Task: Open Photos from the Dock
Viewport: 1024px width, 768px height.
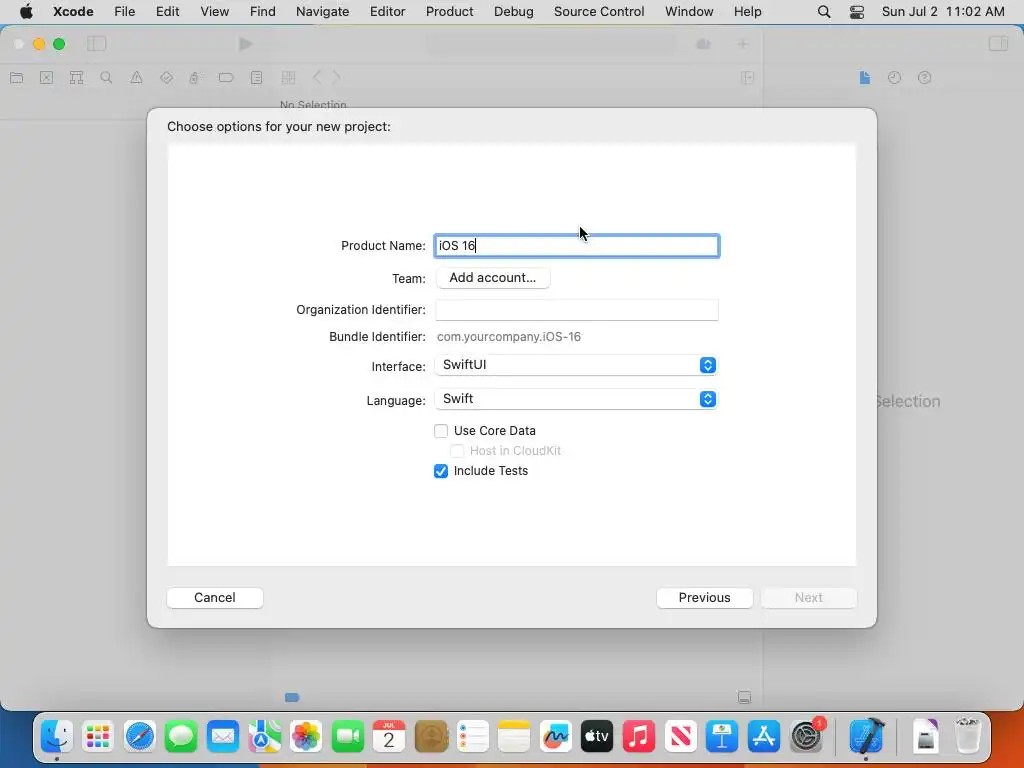Action: click(x=306, y=737)
